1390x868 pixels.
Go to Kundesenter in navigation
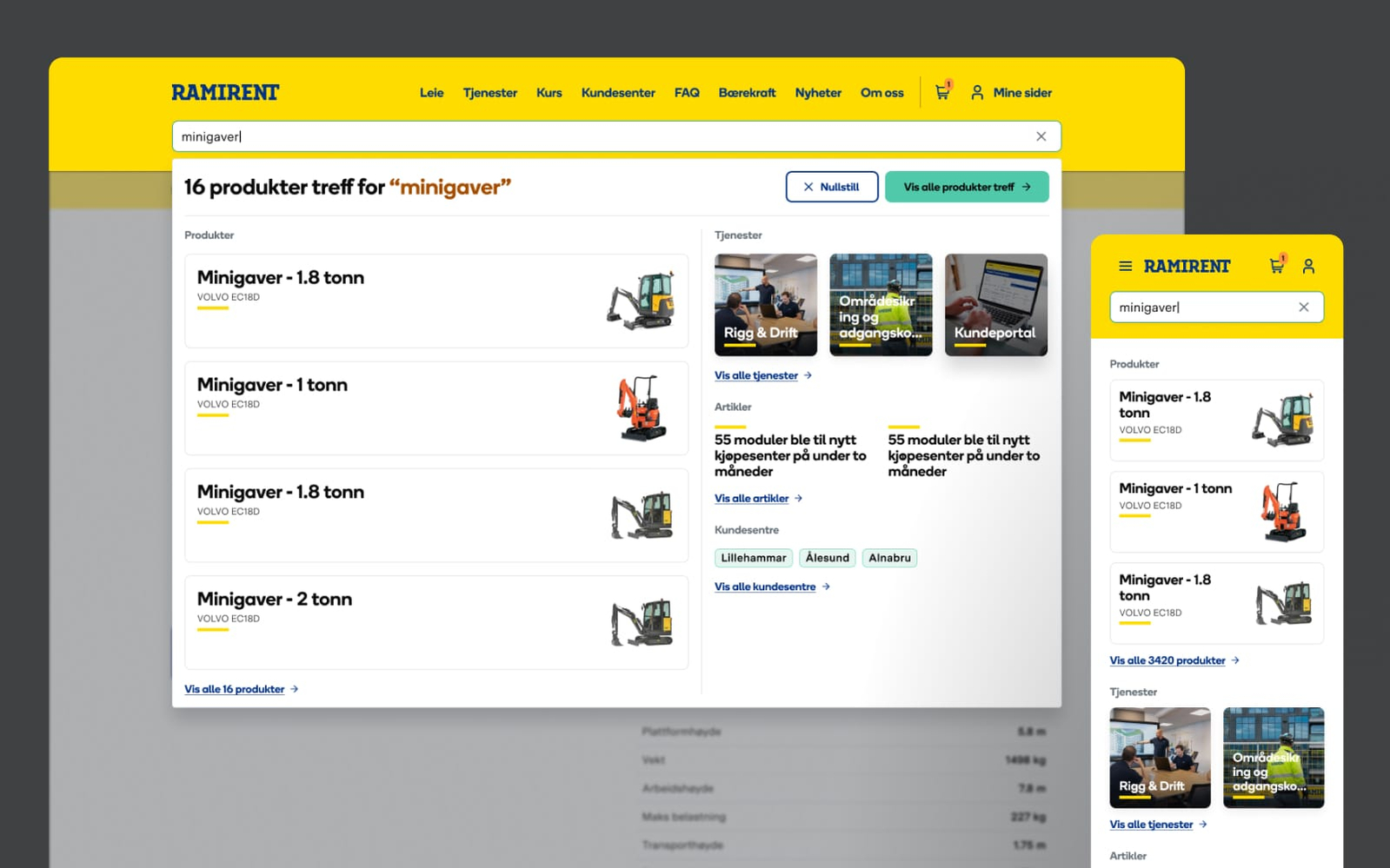click(x=618, y=92)
